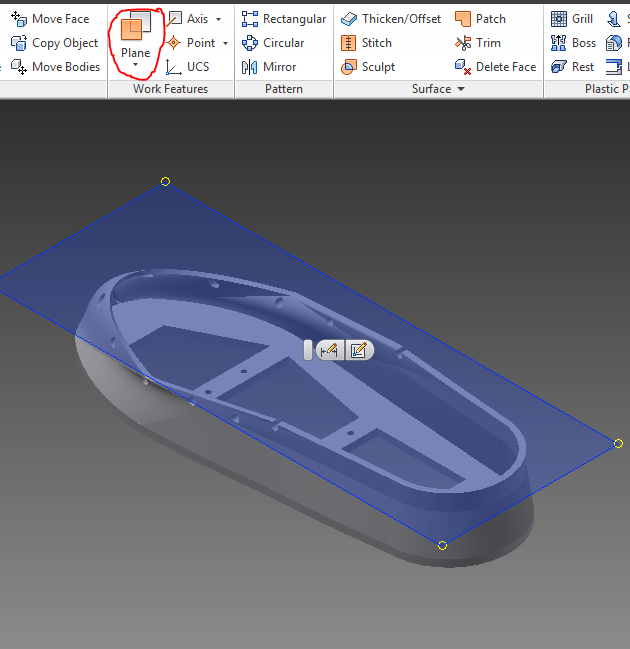Click the top corner handle of the plane
This screenshot has width=630, height=649.
(165, 181)
